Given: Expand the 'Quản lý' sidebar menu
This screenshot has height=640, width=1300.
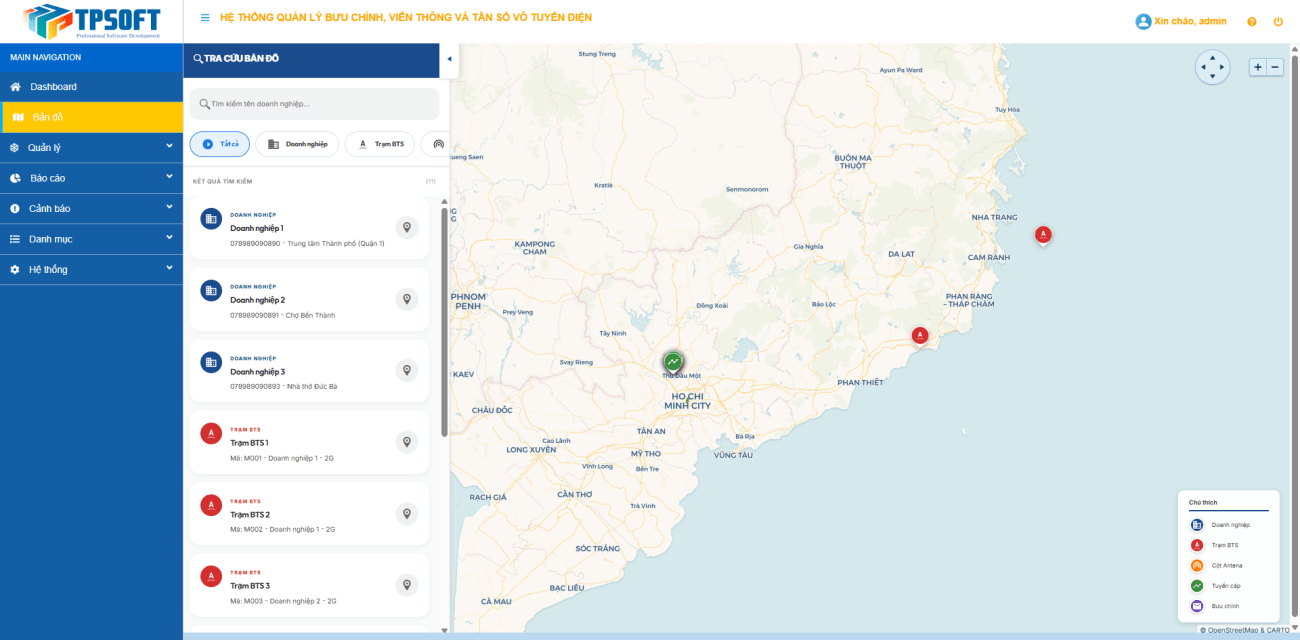Looking at the screenshot, I should [91, 148].
